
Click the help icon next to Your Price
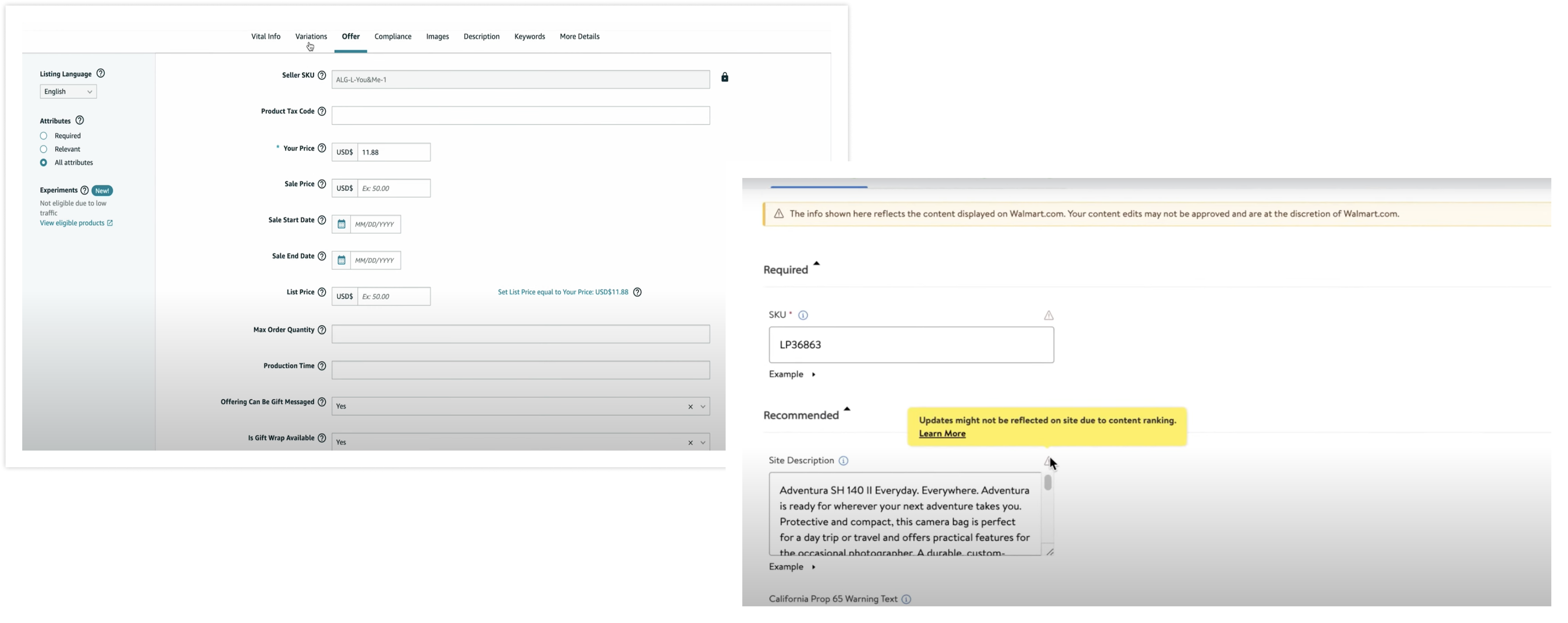tap(321, 148)
